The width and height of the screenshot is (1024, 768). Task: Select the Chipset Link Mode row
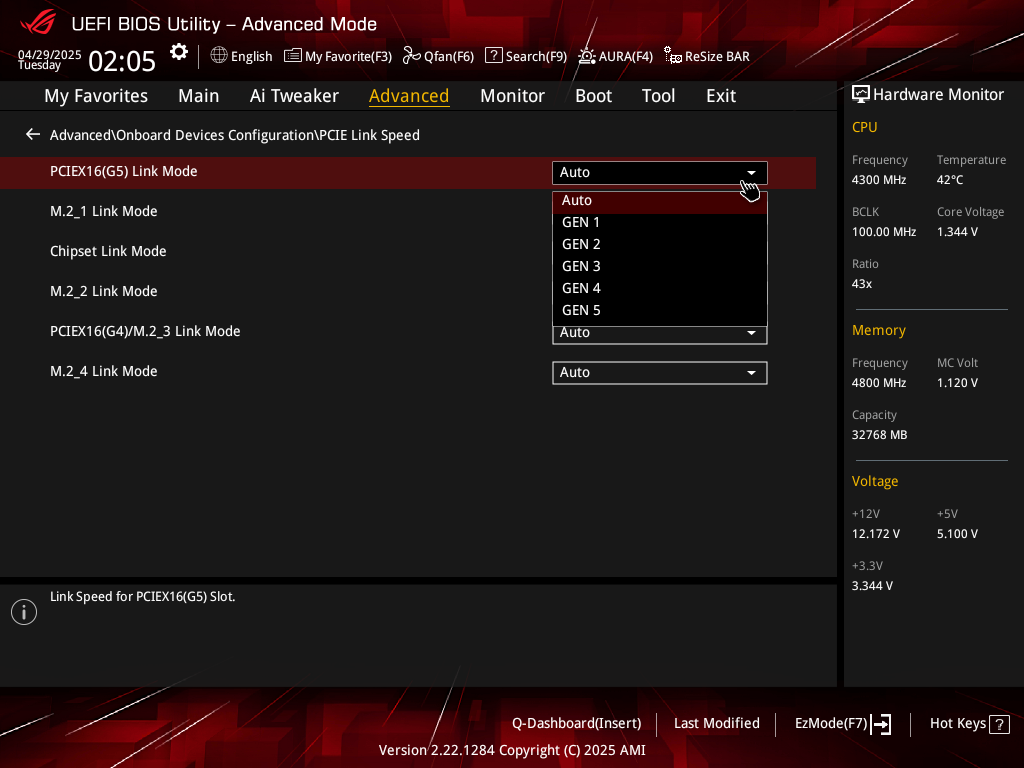point(108,251)
